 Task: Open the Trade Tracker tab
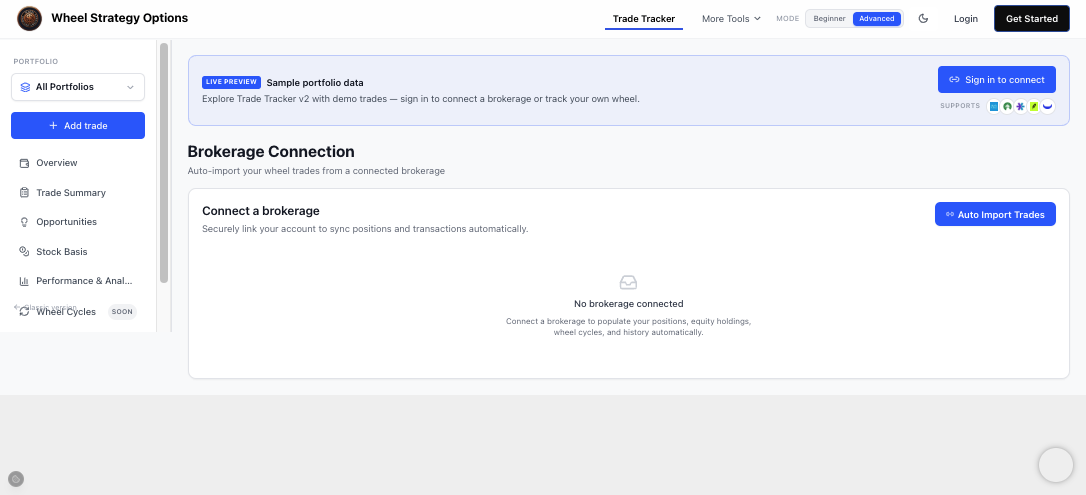coord(643,19)
